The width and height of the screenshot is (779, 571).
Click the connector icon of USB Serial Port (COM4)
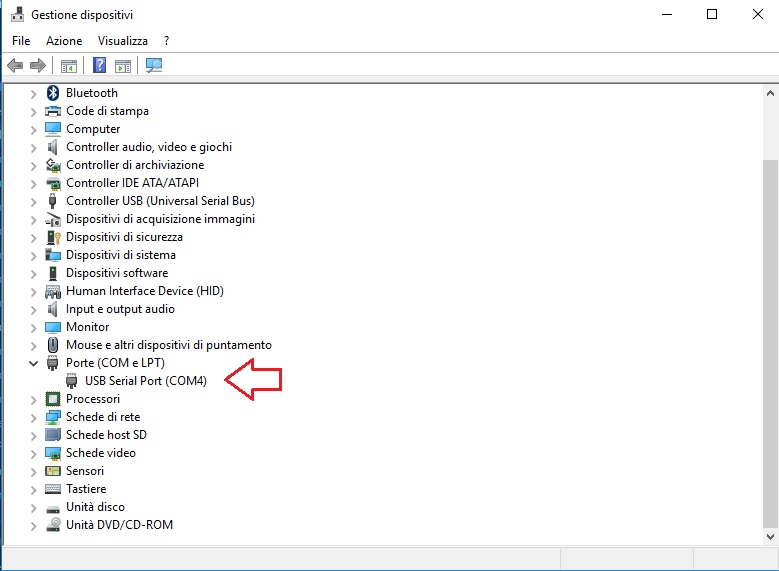coord(72,381)
